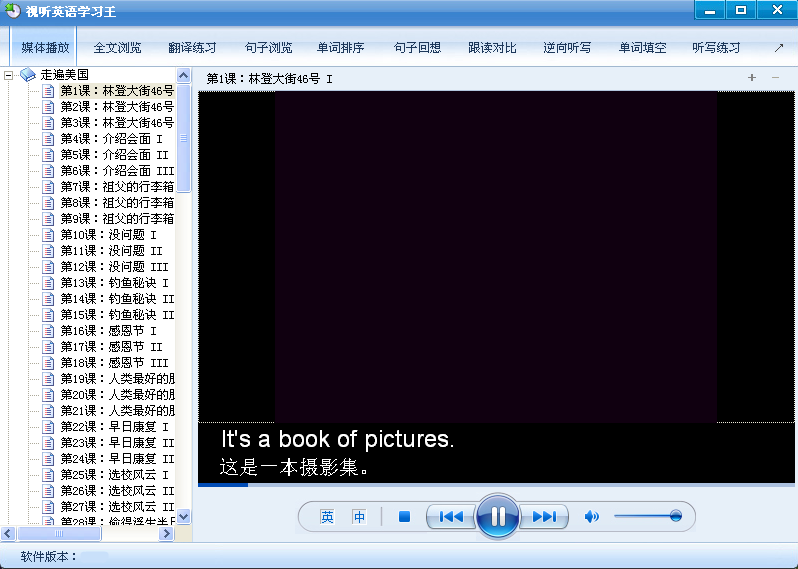The width and height of the screenshot is (798, 569).
Task: Switch to the 媒体播放 tab
Action: [45, 48]
